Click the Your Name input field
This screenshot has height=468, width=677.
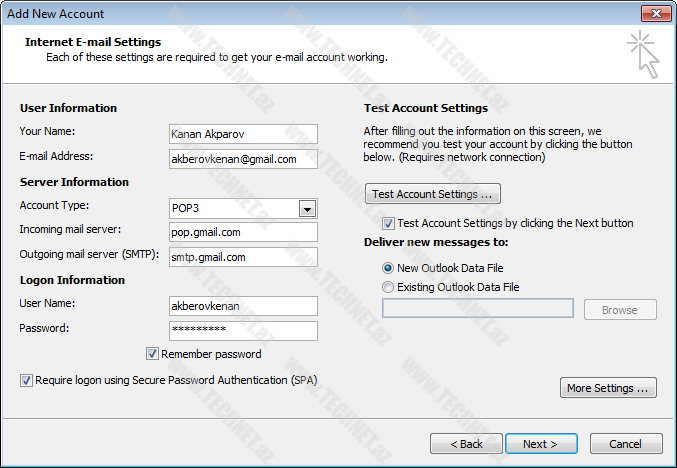coord(243,134)
